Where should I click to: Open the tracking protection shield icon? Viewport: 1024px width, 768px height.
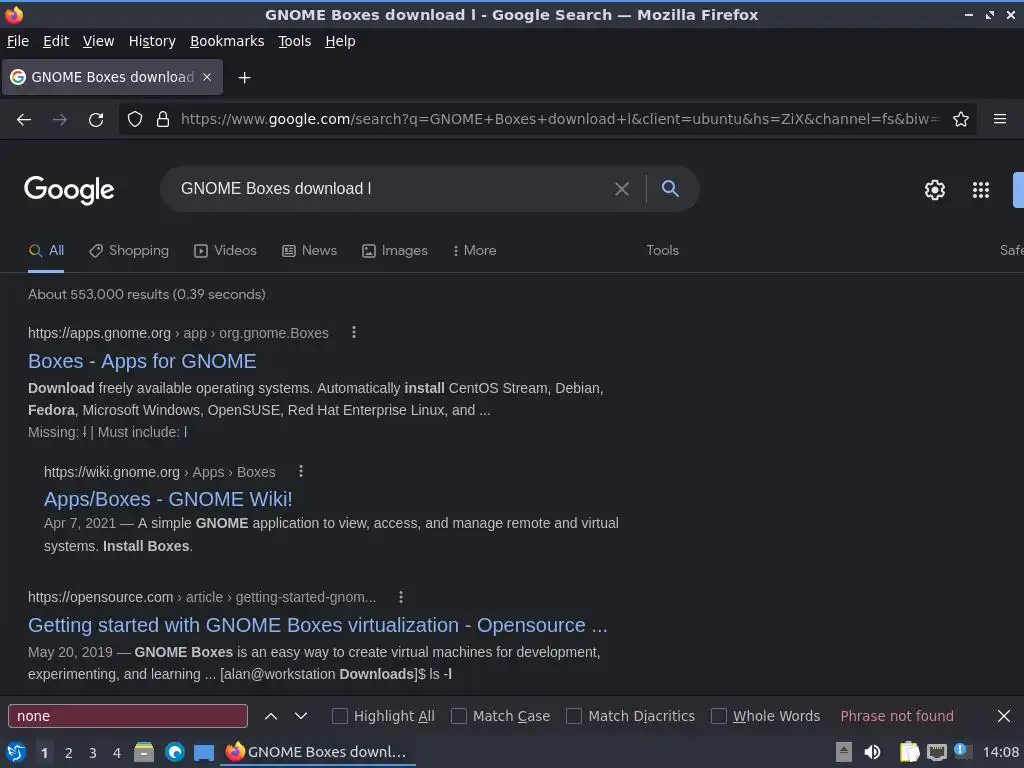coord(135,120)
